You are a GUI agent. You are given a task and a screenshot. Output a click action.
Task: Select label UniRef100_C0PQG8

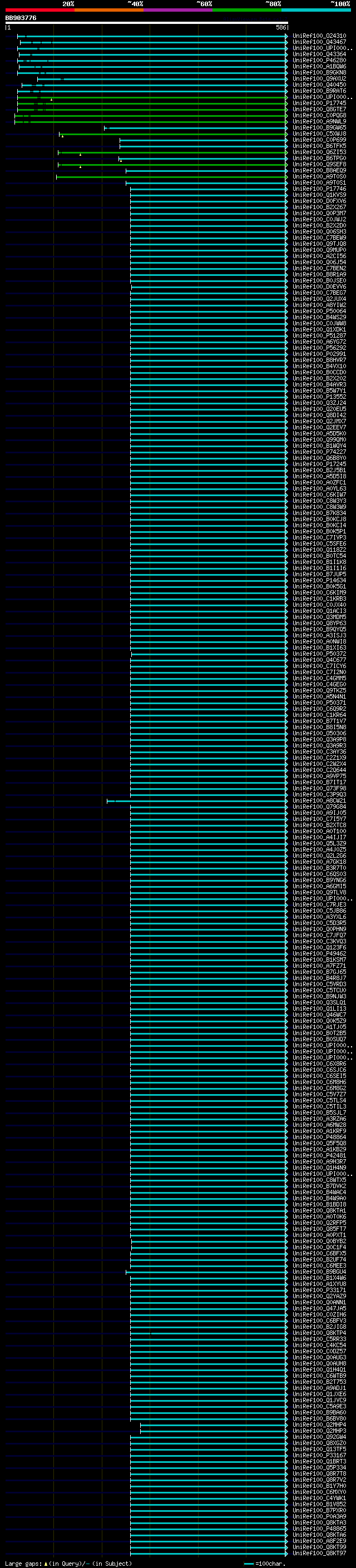coord(319,115)
